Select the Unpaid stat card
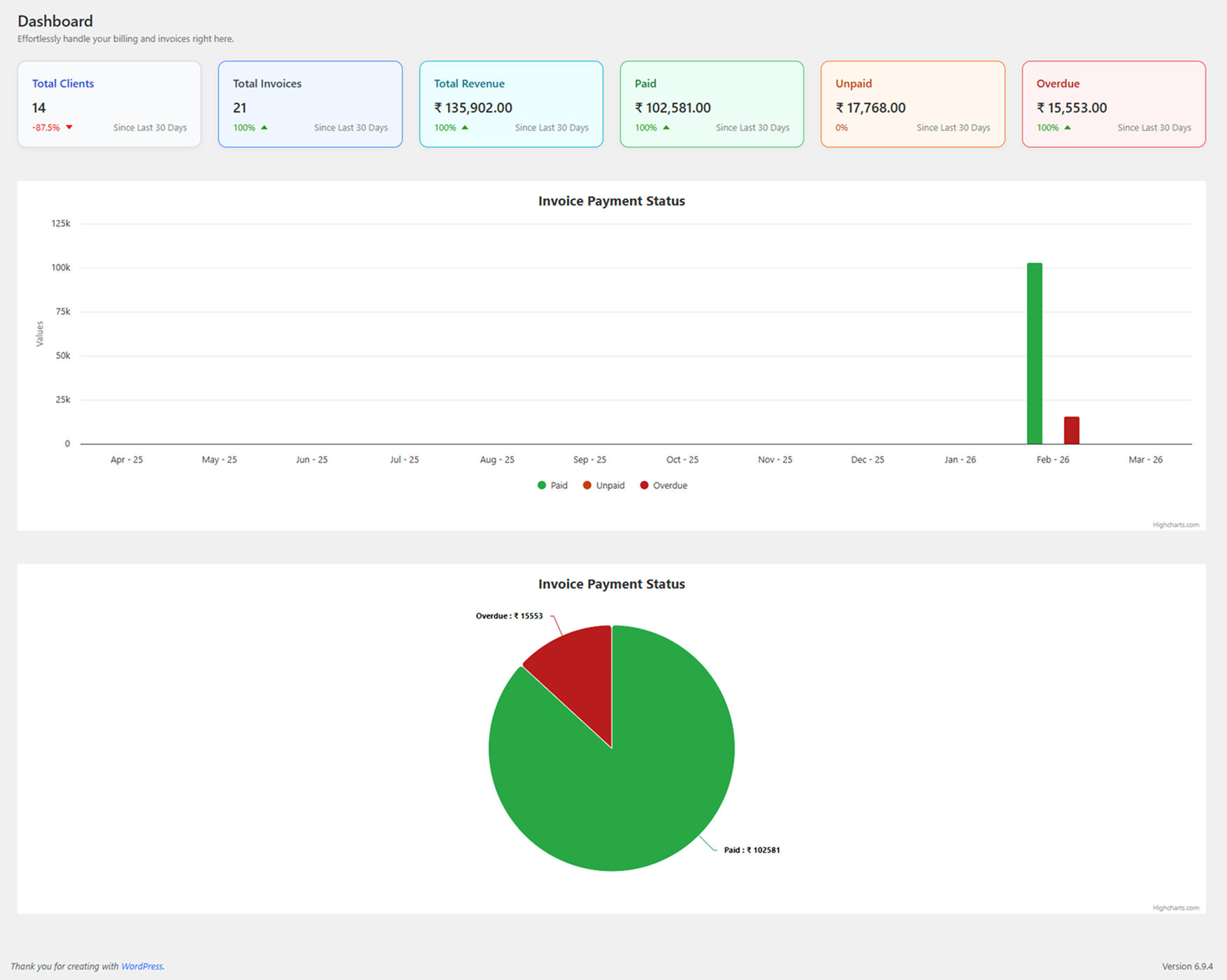 point(912,103)
